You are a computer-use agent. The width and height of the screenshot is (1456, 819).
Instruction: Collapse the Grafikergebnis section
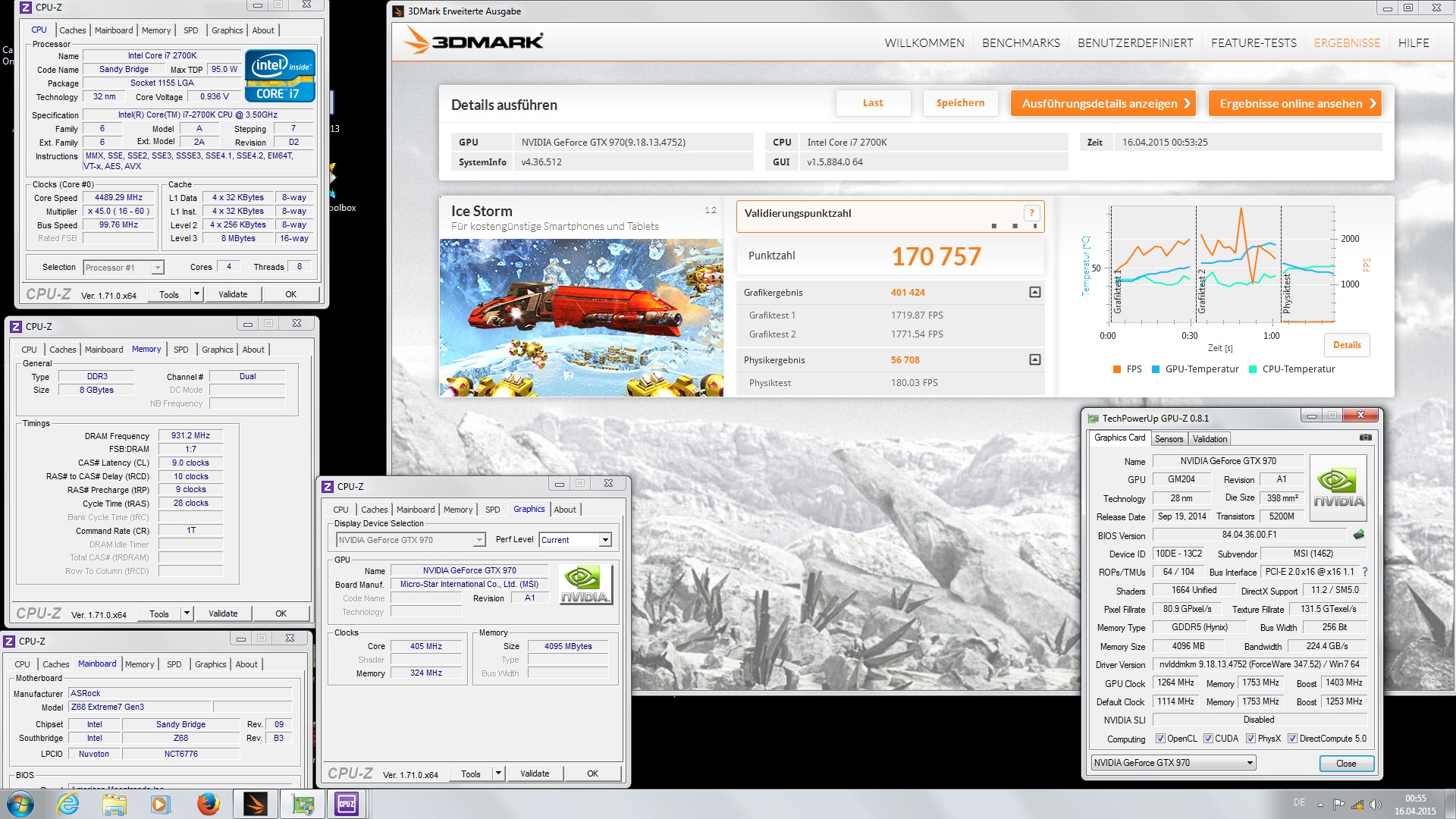(1034, 292)
